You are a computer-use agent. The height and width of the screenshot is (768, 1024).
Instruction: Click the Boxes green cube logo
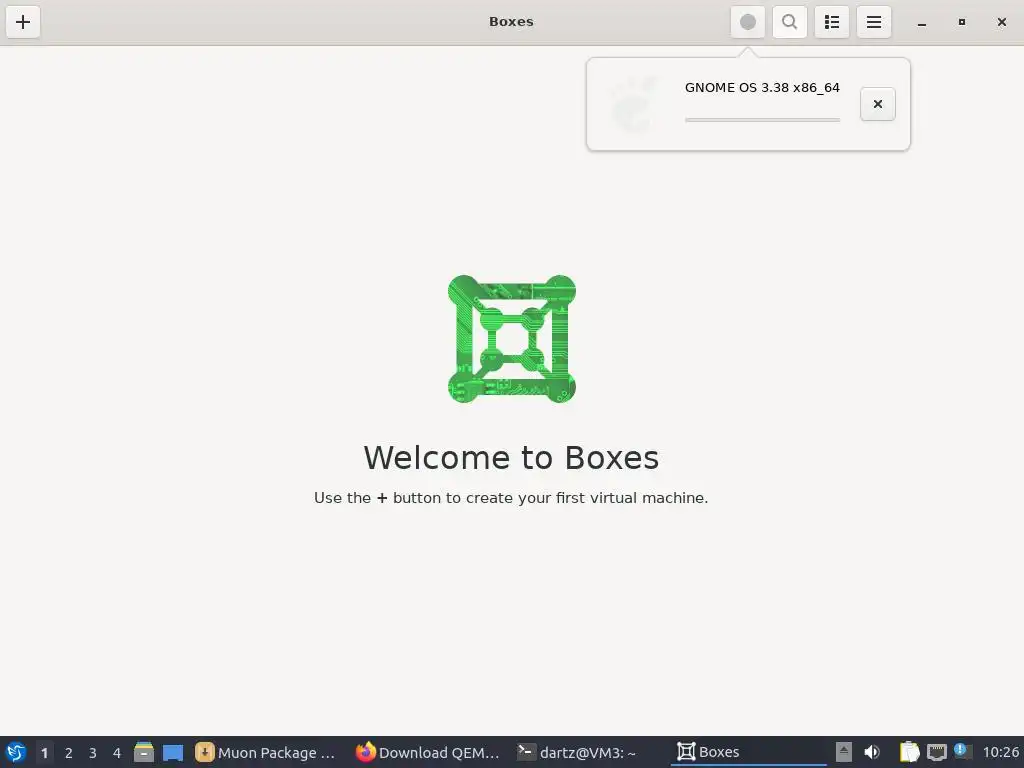coord(512,339)
